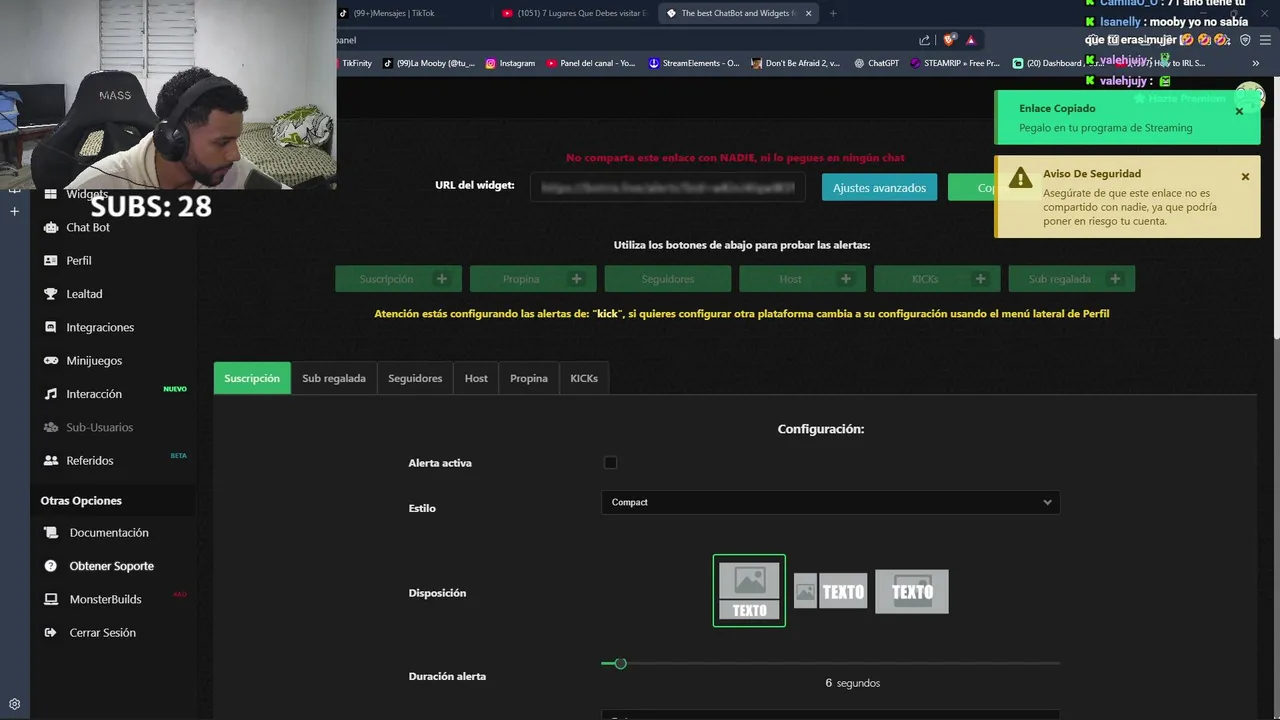Open Perfil via its ID card icon
Image resolution: width=1280 pixels, height=720 pixels.
(51, 261)
